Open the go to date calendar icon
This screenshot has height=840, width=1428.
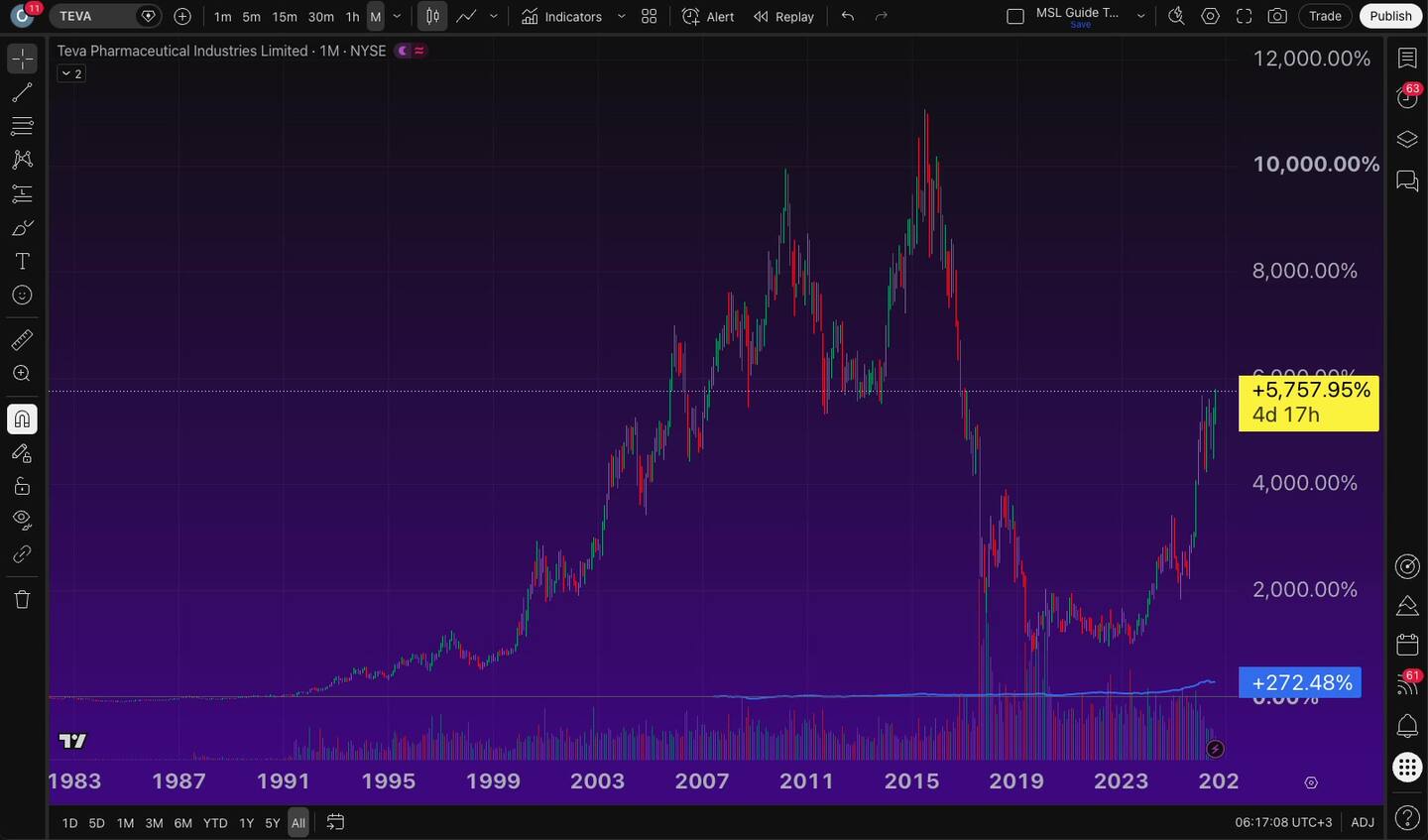[x=335, y=822]
